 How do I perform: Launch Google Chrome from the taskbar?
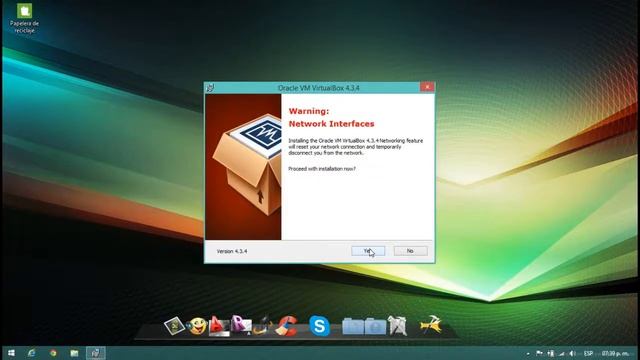pos(53,353)
